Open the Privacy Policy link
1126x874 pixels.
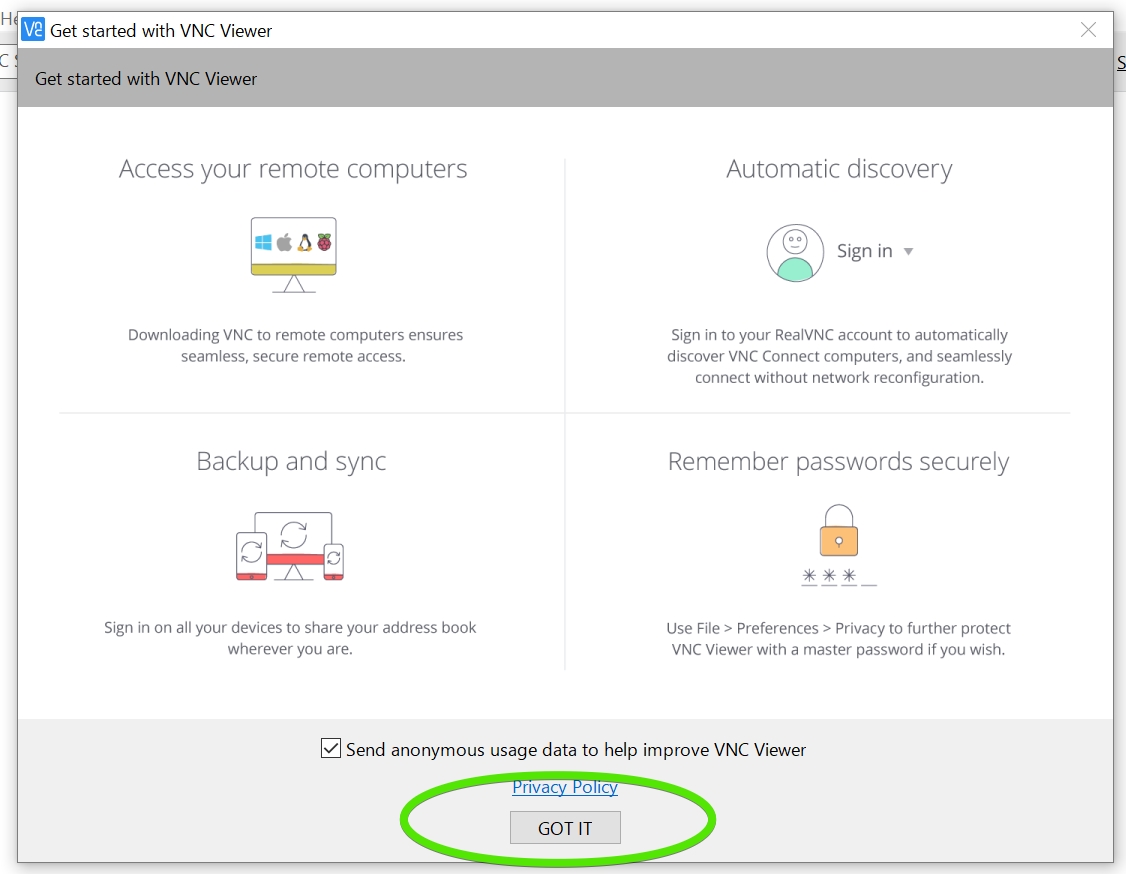pyautogui.click(x=565, y=787)
